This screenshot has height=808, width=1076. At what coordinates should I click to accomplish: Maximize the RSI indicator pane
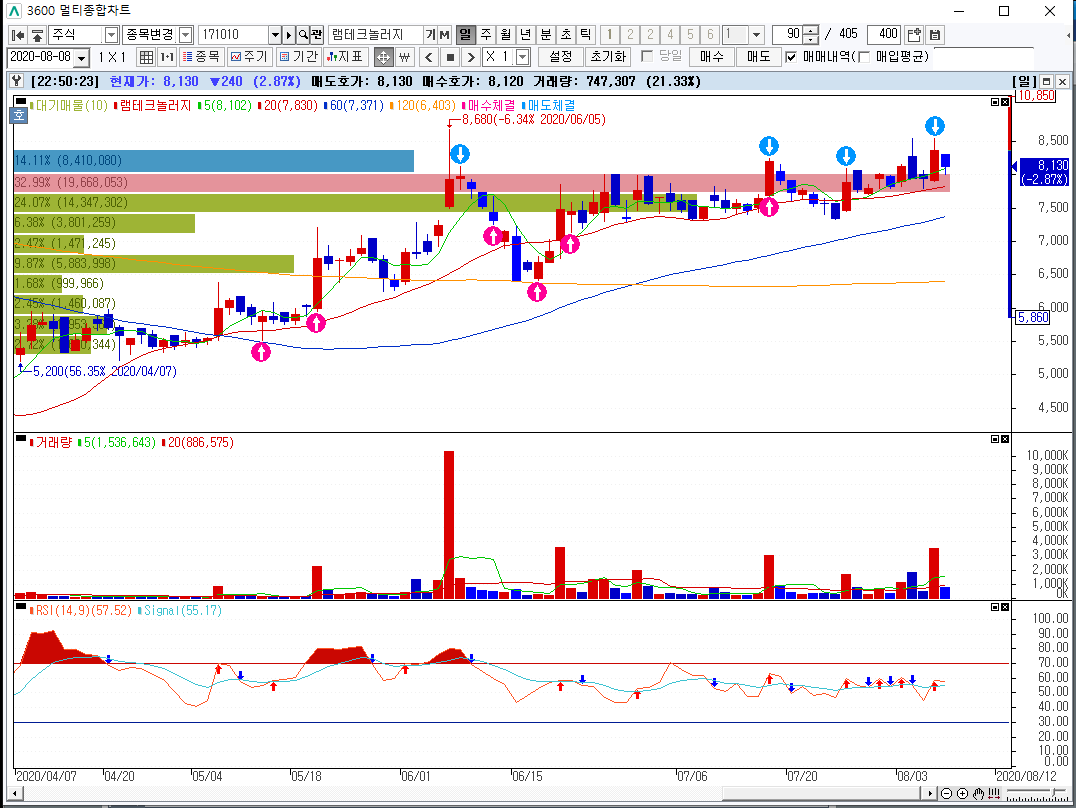tap(995, 607)
